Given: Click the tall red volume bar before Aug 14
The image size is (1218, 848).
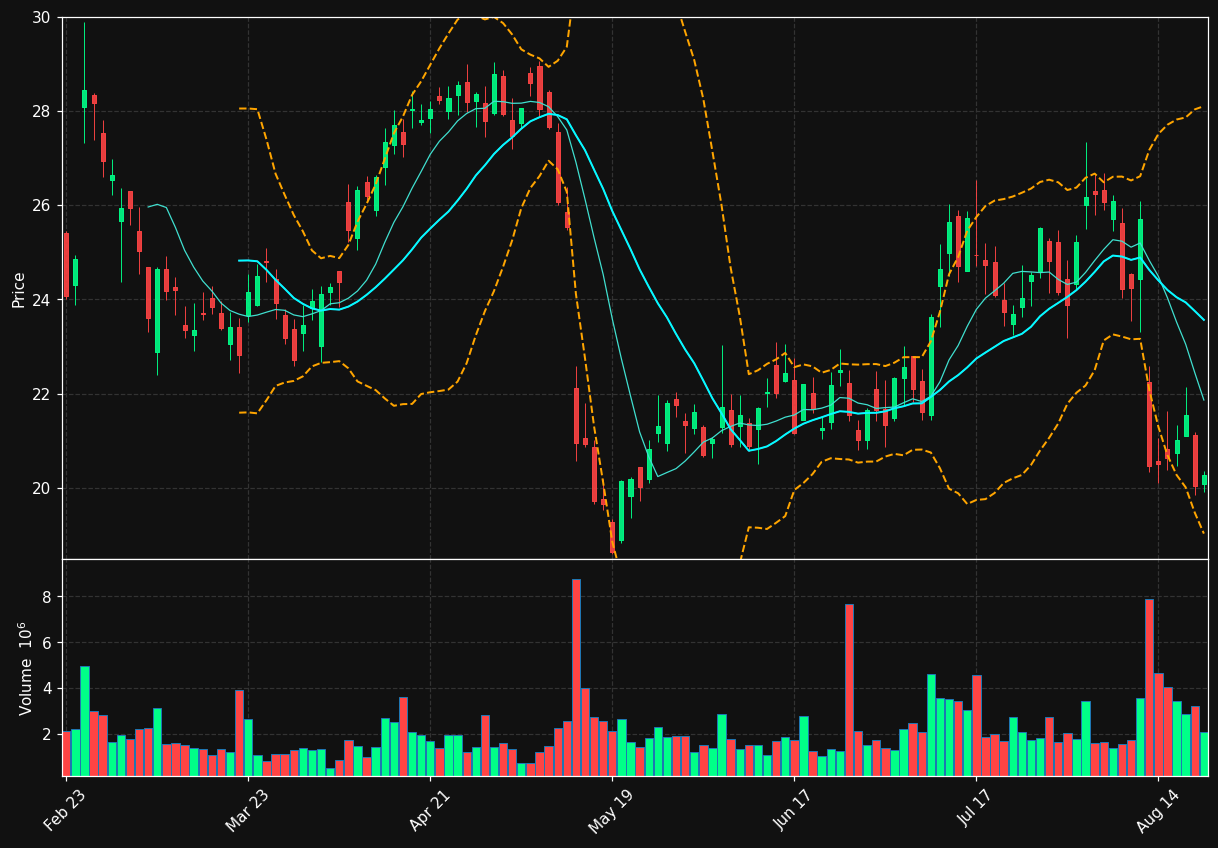Looking at the screenshot, I should click(x=1149, y=688).
